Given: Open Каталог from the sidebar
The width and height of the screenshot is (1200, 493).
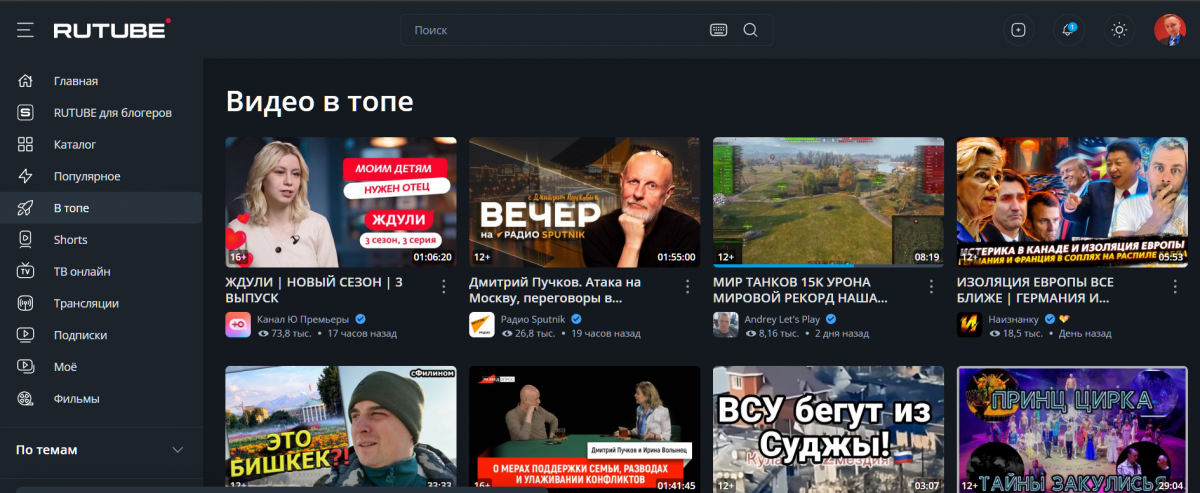Looking at the screenshot, I should coord(75,145).
